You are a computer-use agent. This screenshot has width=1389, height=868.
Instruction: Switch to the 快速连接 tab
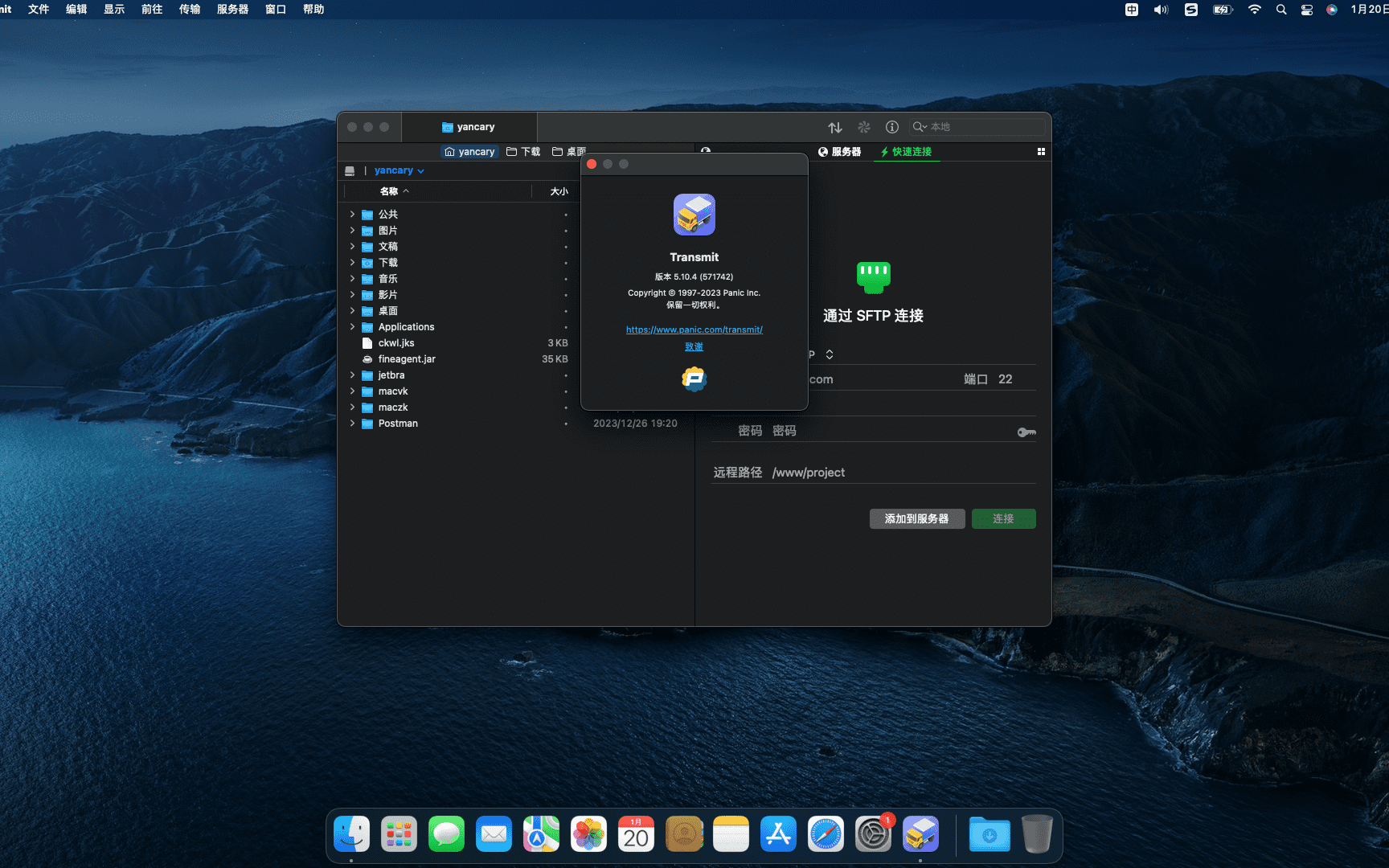[x=906, y=152]
